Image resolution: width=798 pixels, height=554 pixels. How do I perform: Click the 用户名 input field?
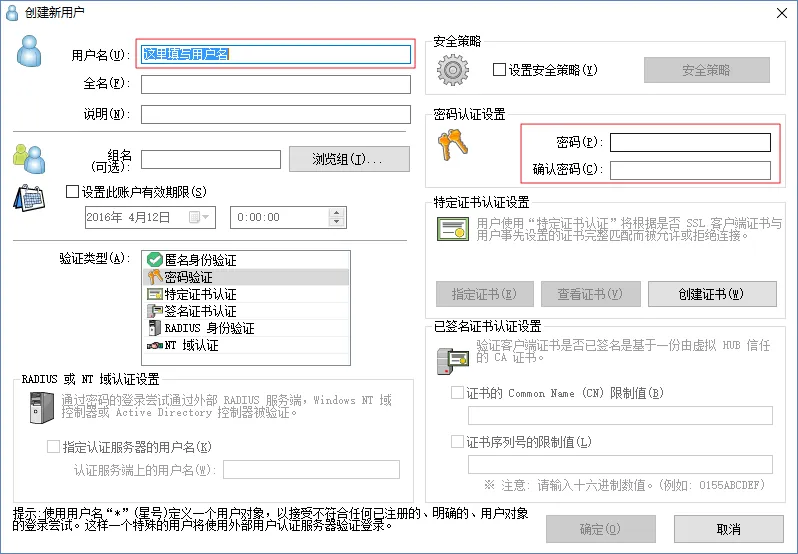tap(276, 54)
